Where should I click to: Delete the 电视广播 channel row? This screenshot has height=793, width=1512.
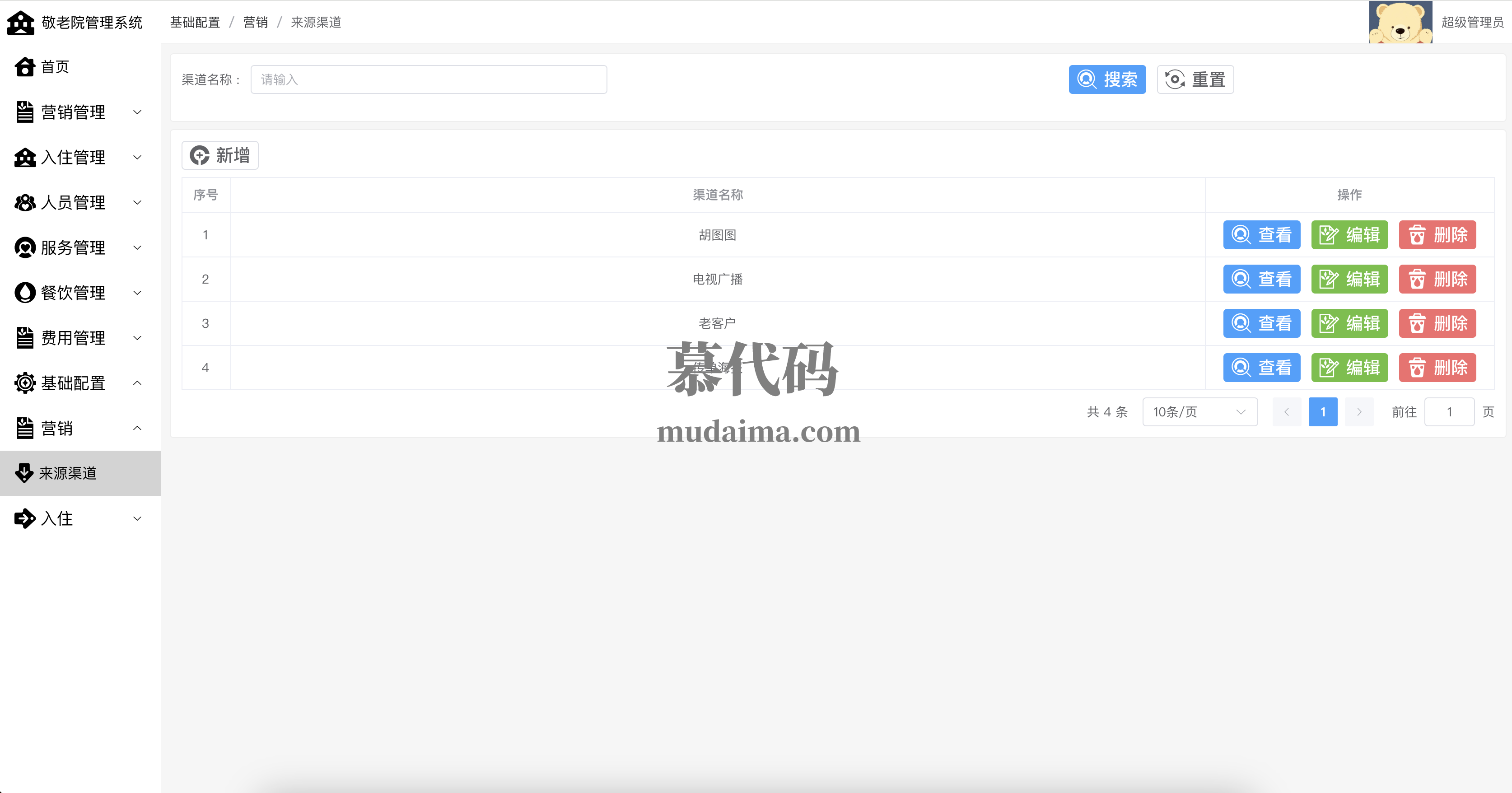click(x=1437, y=280)
